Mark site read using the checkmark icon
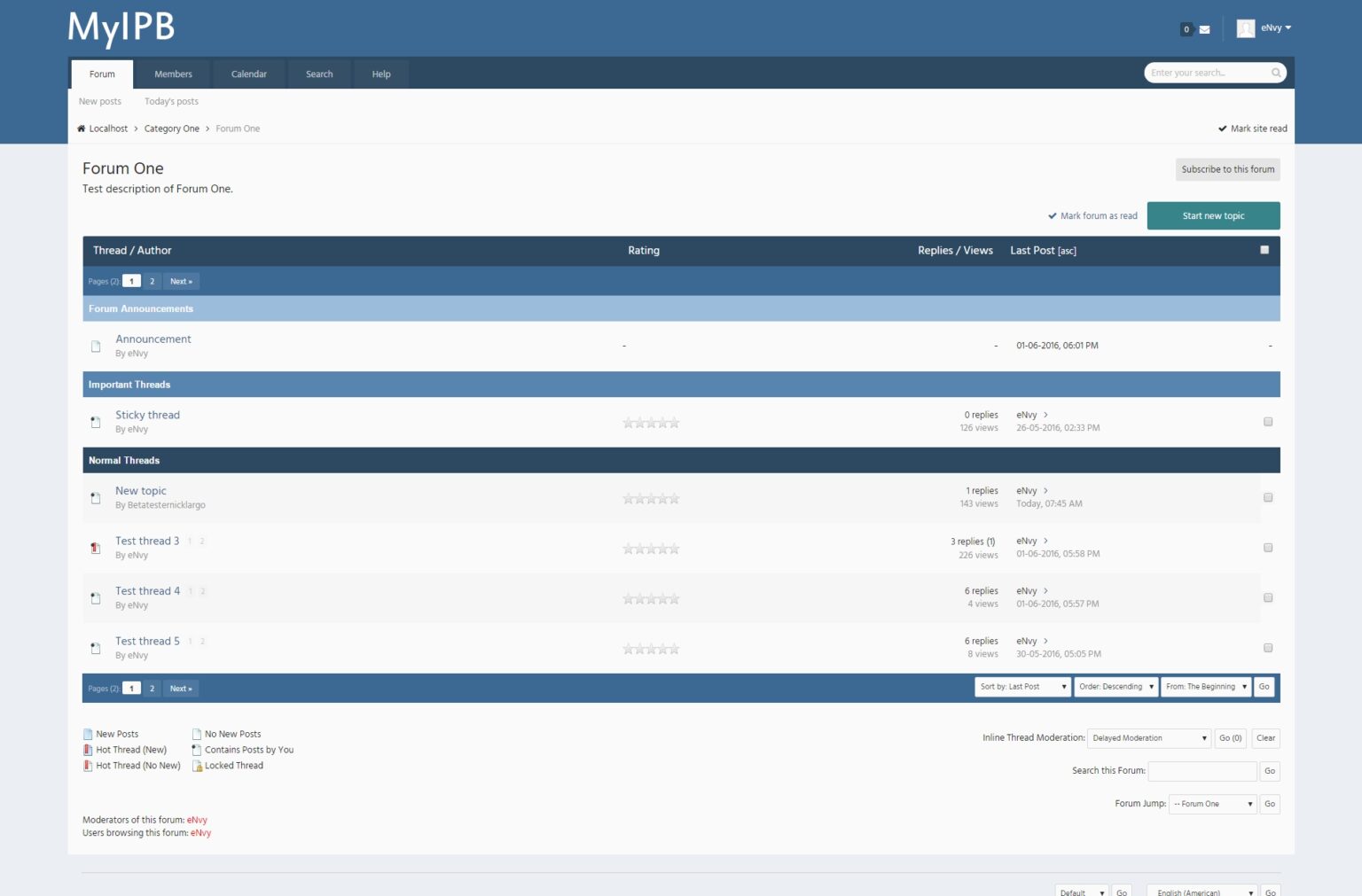1362x896 pixels. point(1222,129)
